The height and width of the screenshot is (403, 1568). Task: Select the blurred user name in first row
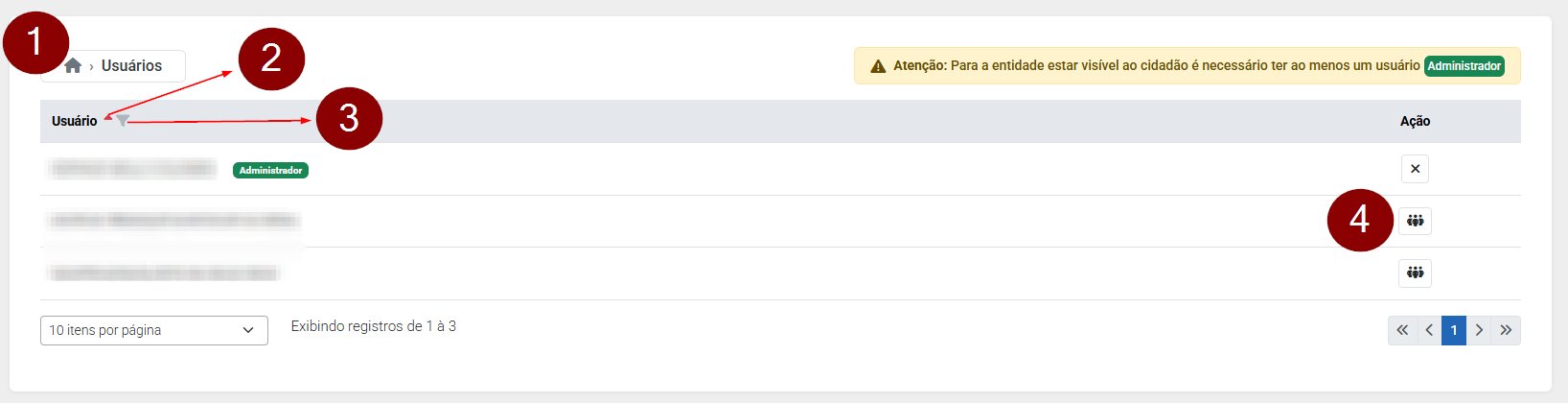point(132,170)
